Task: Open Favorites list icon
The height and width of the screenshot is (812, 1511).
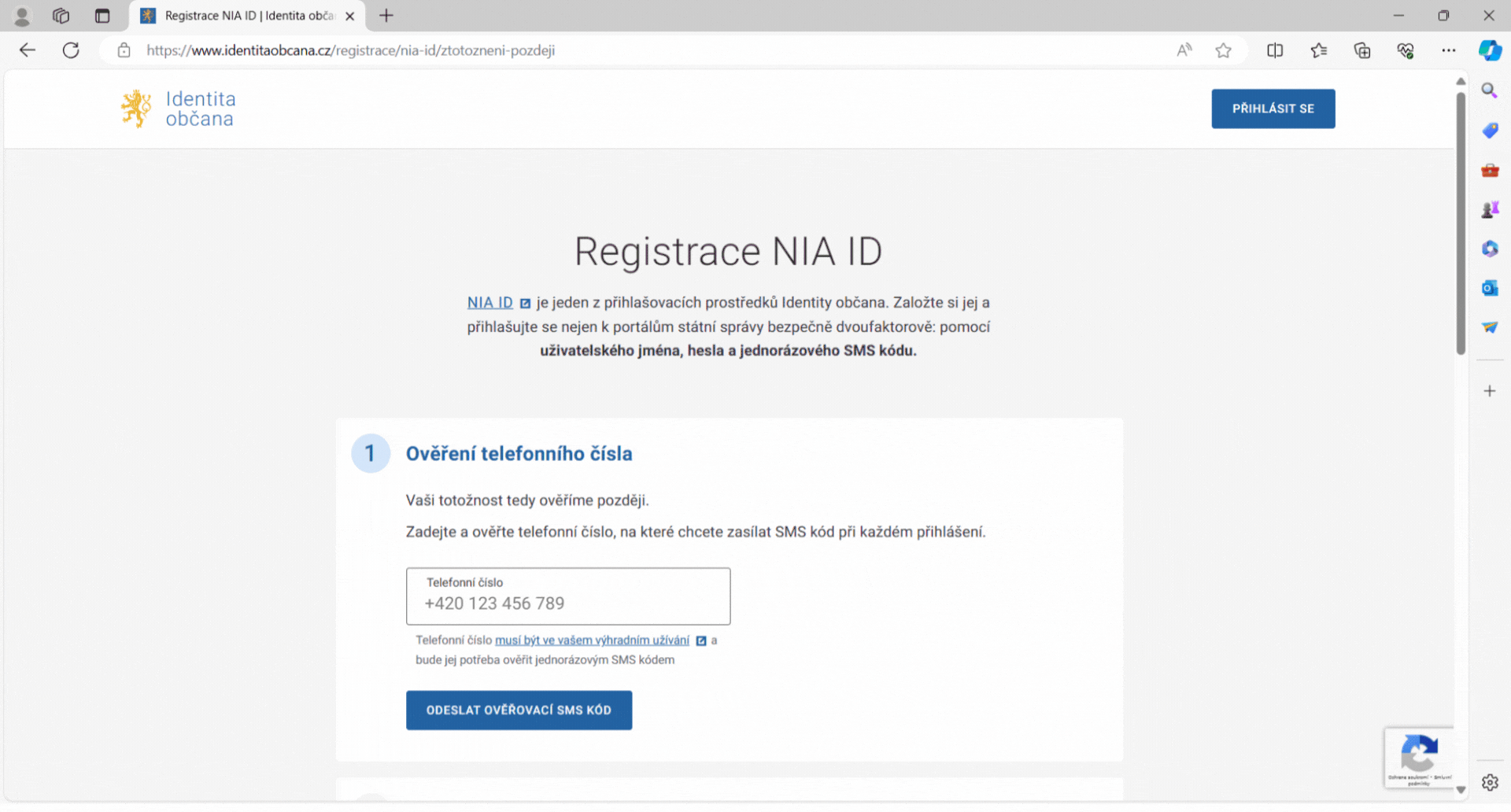Action: tap(1319, 50)
